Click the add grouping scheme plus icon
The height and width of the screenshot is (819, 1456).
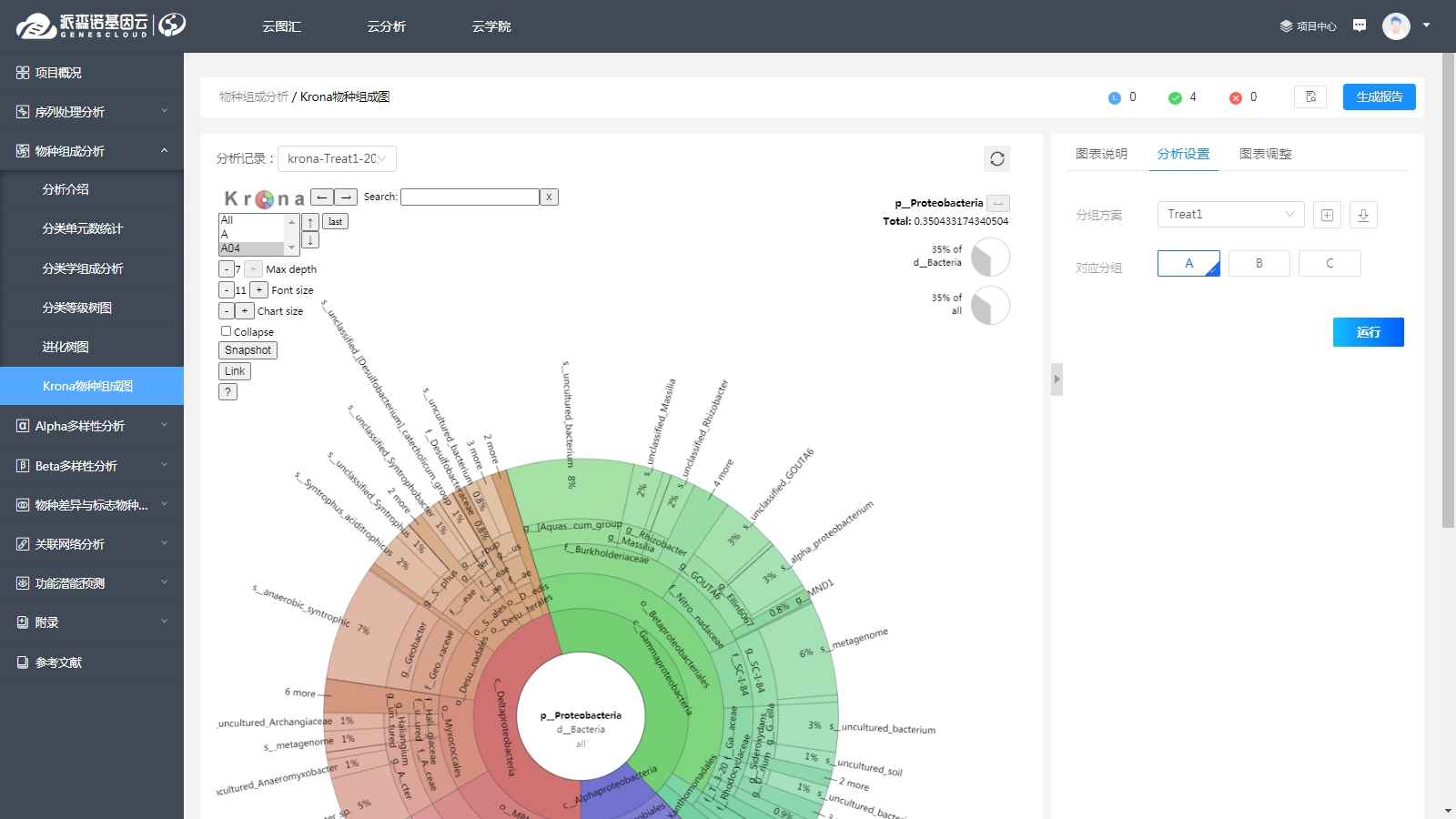1327,215
